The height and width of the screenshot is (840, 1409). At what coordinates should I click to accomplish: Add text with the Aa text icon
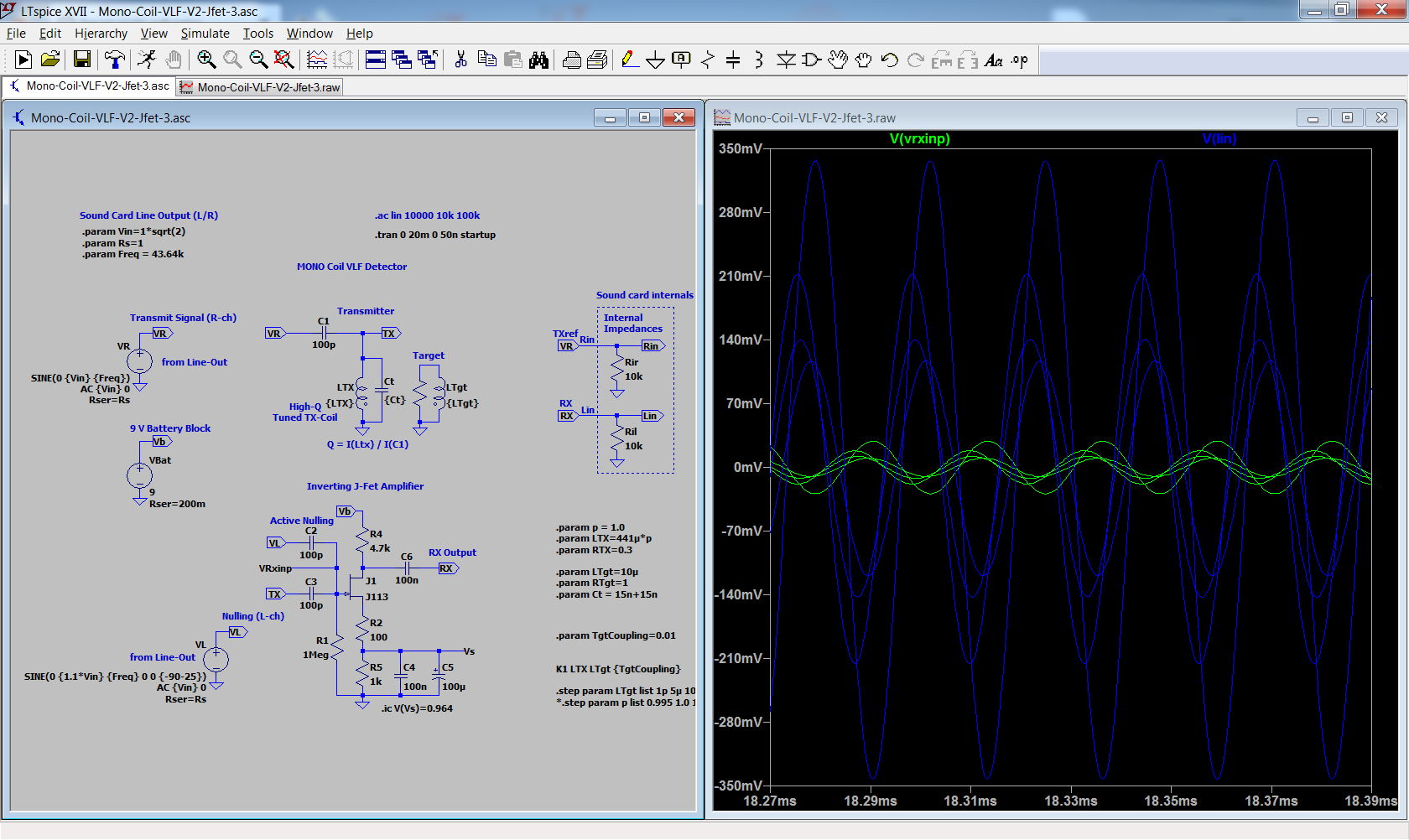[x=995, y=60]
